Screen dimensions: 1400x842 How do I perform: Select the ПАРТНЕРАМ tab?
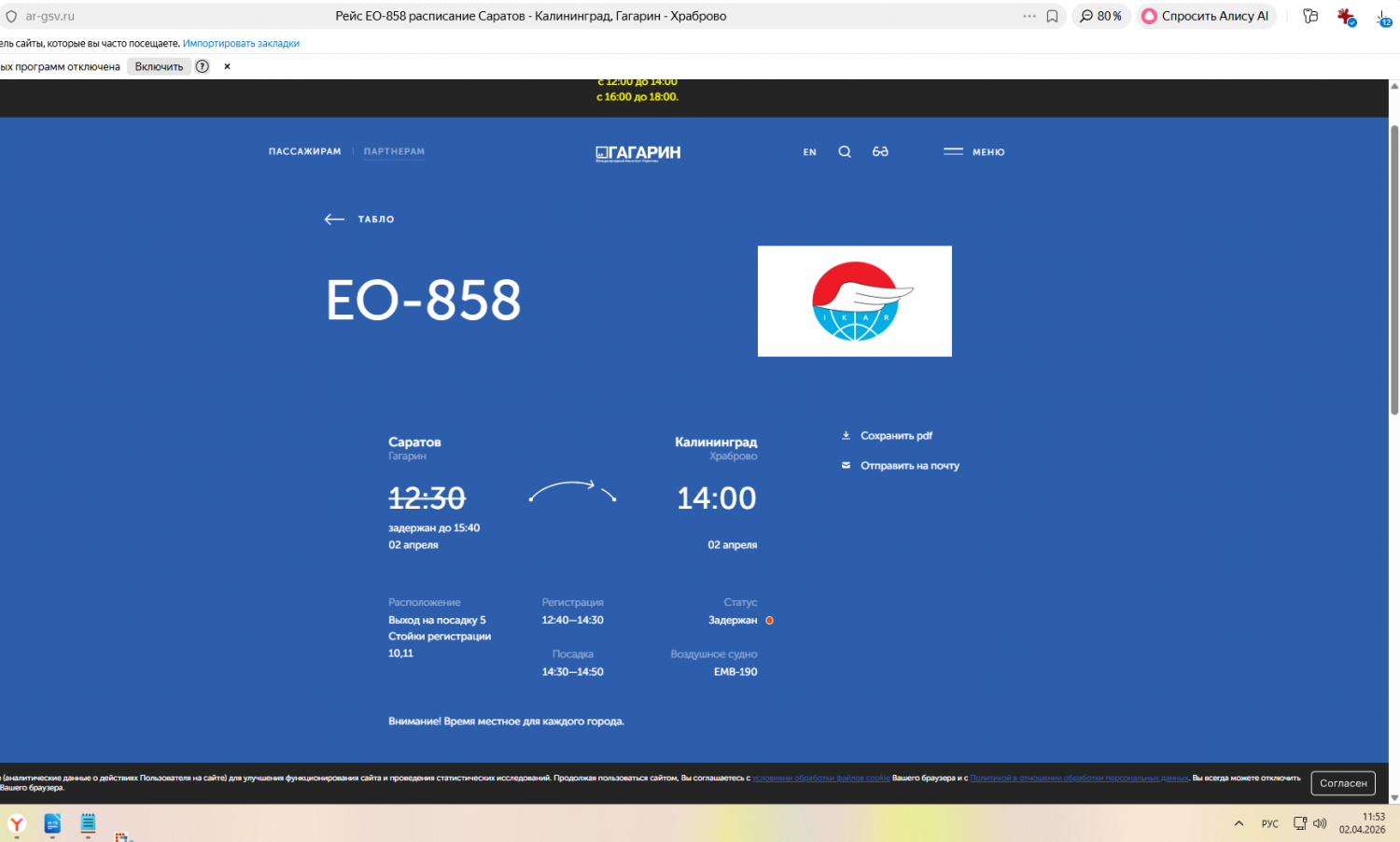[394, 151]
